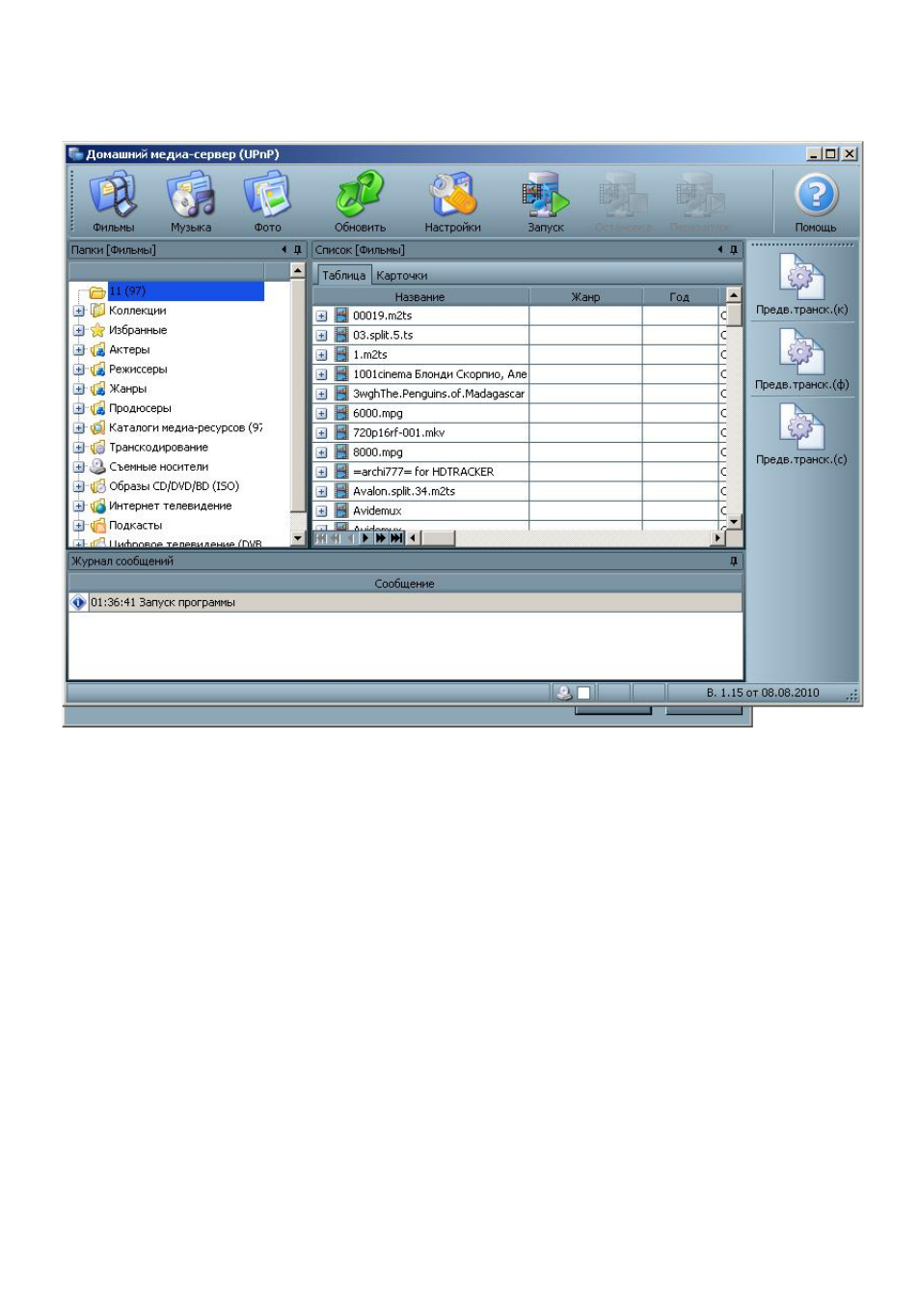Expand the Транскодирование tree node
Image resolution: width=919 pixels, height=1316 pixels.
click(79, 448)
